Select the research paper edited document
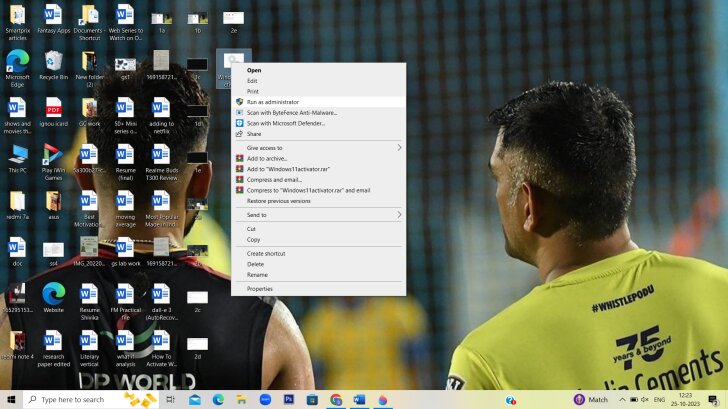The image size is (728, 409). (x=53, y=348)
